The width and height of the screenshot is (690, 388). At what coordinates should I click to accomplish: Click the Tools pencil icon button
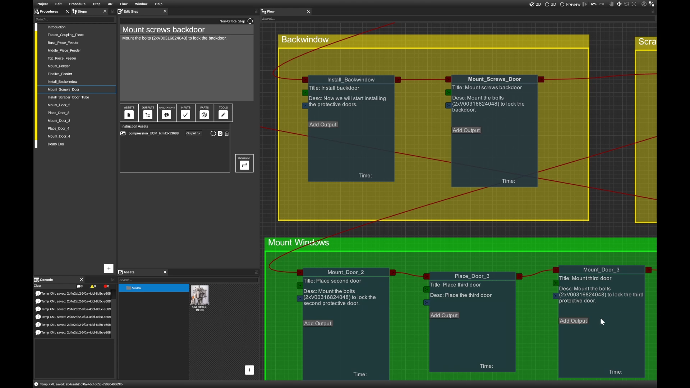[223, 114]
